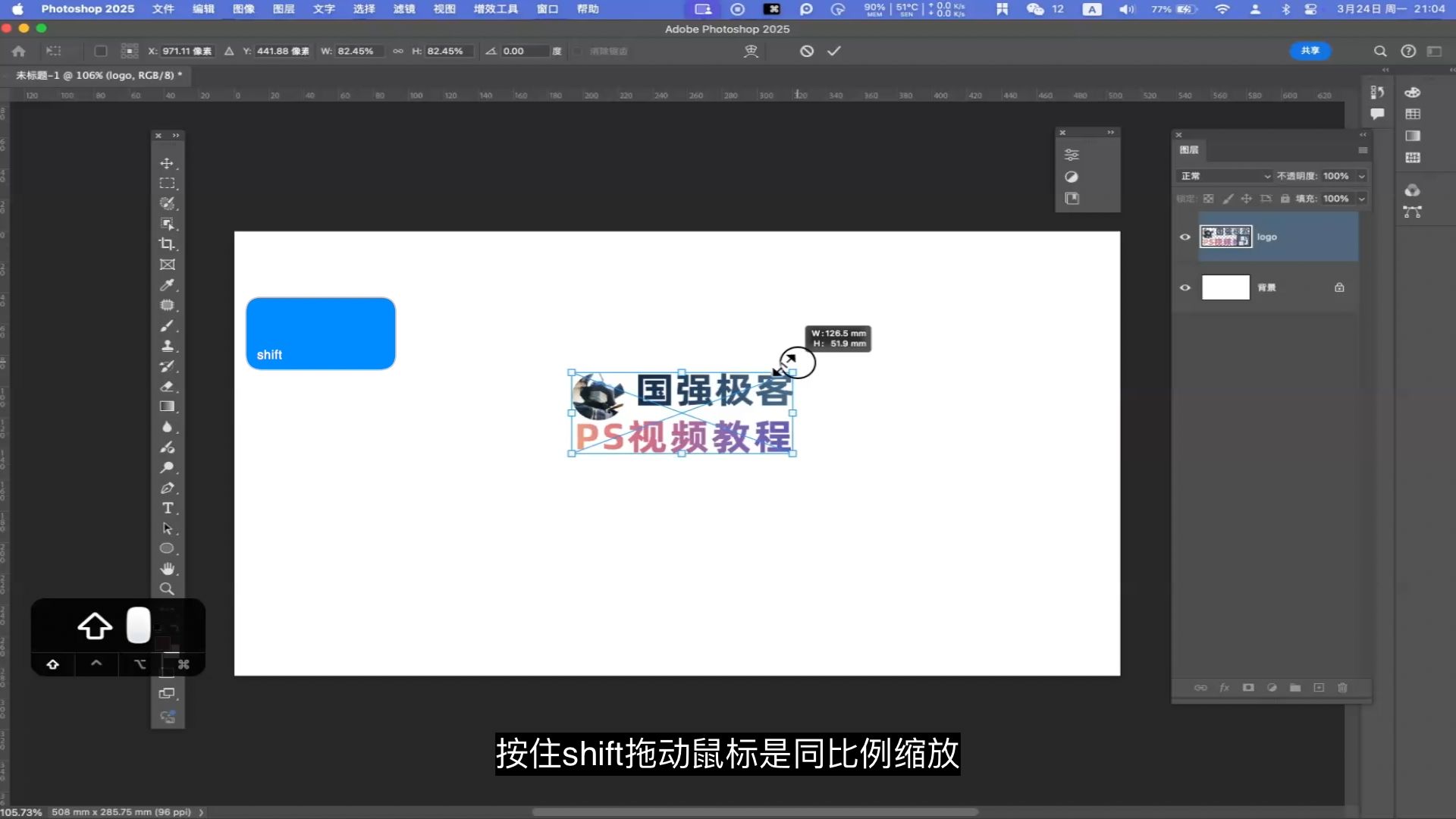Add a layer style with fx icon
Image resolution: width=1456 pixels, height=819 pixels.
[x=1224, y=688]
